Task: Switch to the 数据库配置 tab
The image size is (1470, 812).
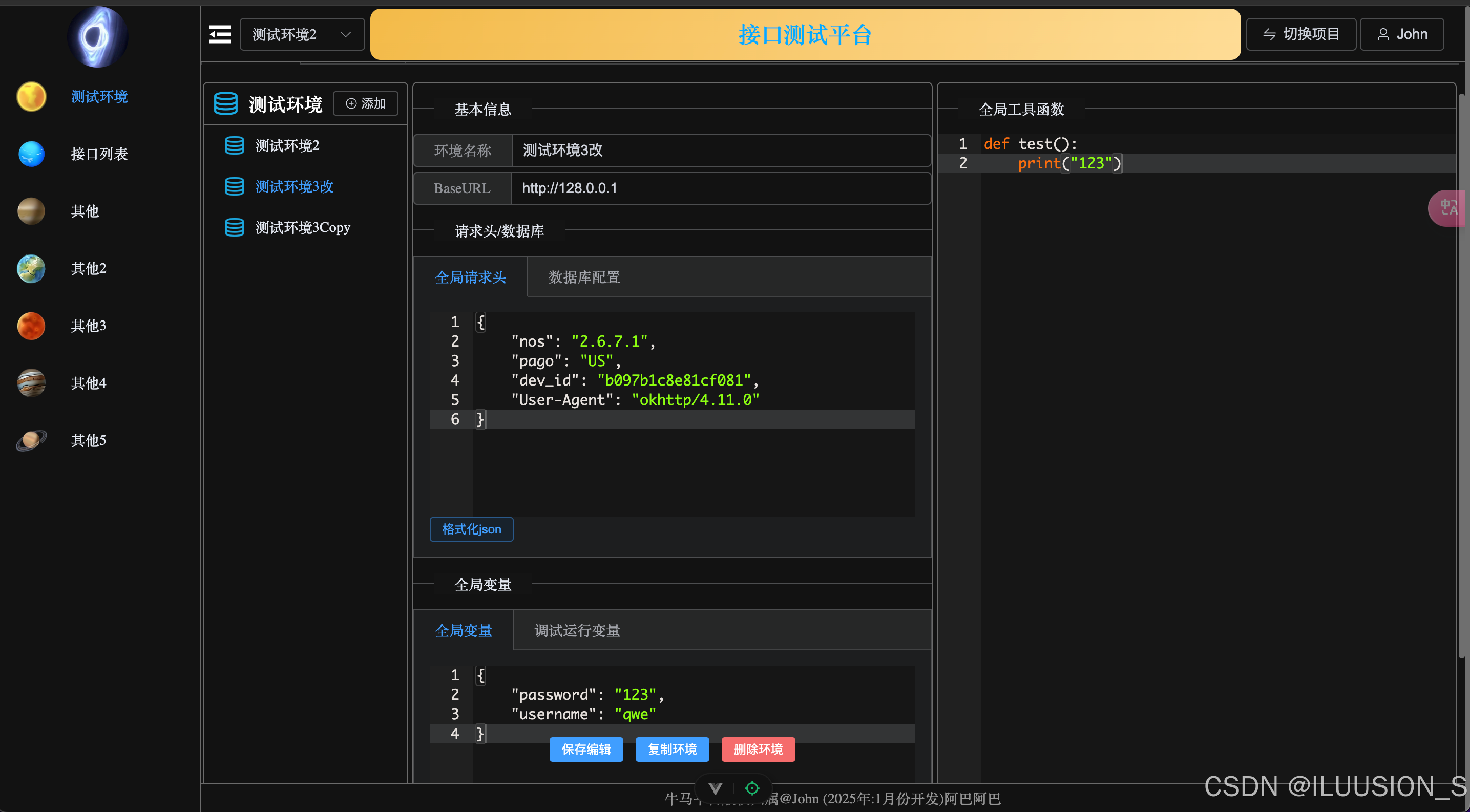Action: pyautogui.click(x=584, y=277)
